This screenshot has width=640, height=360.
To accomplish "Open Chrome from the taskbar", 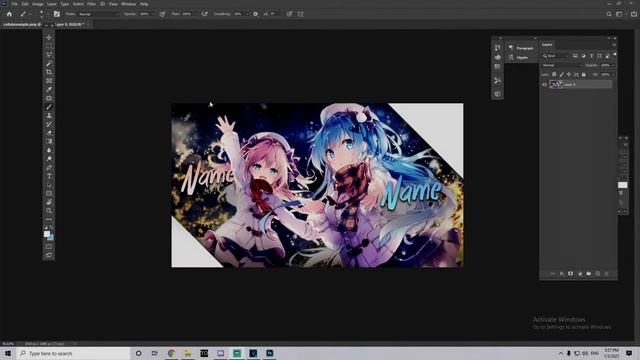I will click(x=171, y=353).
